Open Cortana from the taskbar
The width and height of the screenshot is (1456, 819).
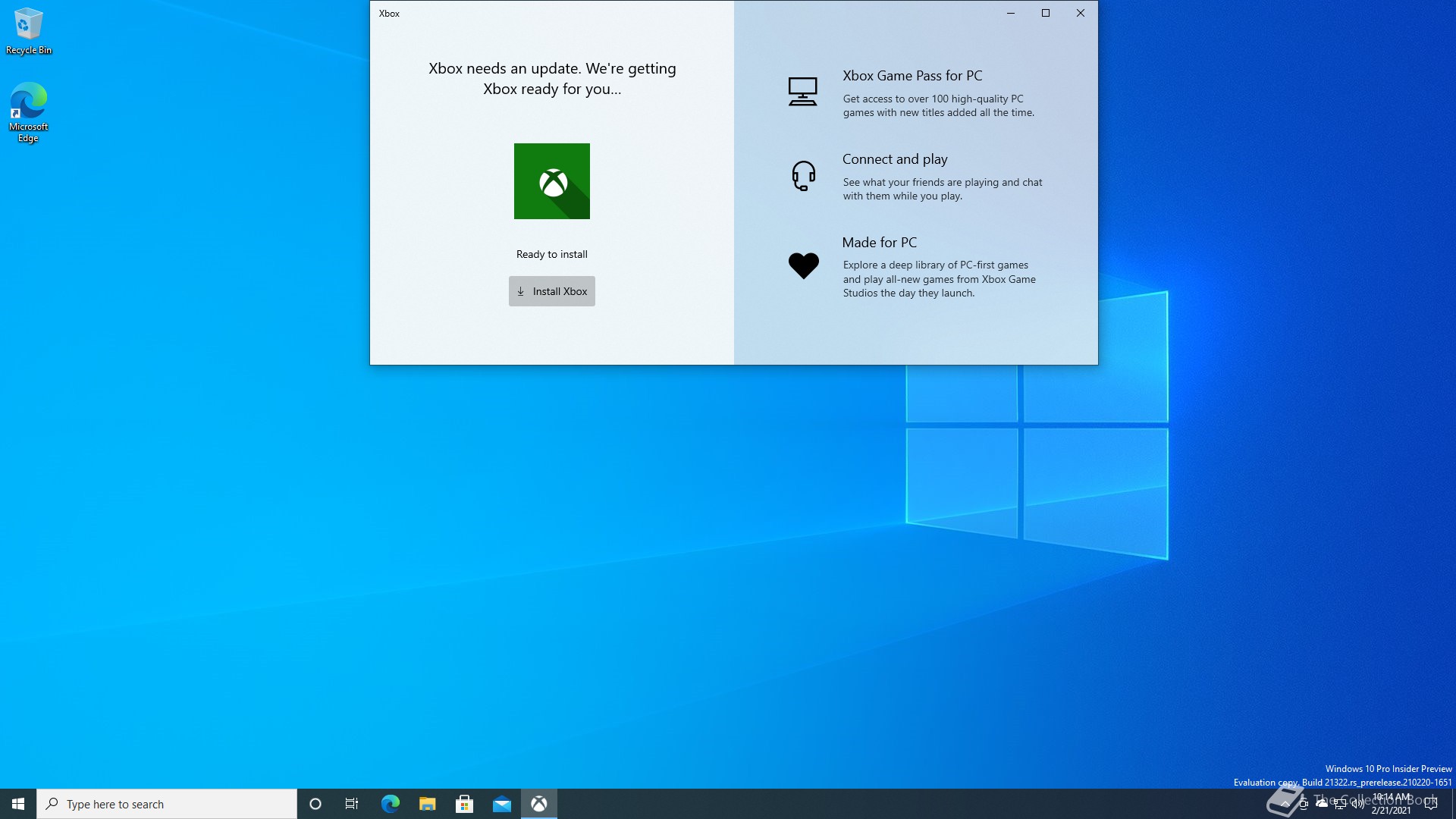[315, 804]
